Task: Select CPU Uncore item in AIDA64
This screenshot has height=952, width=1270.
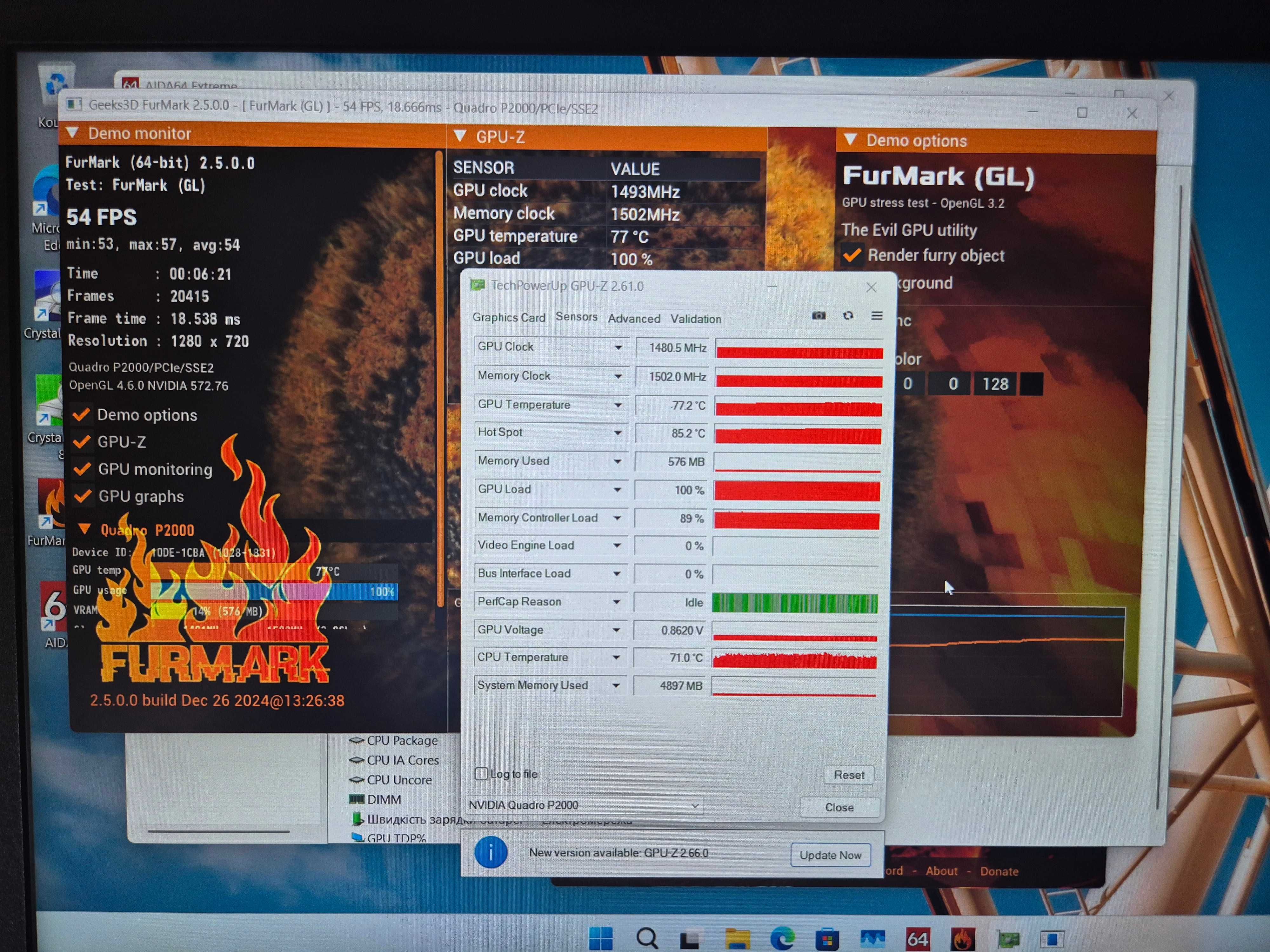Action: [399, 780]
